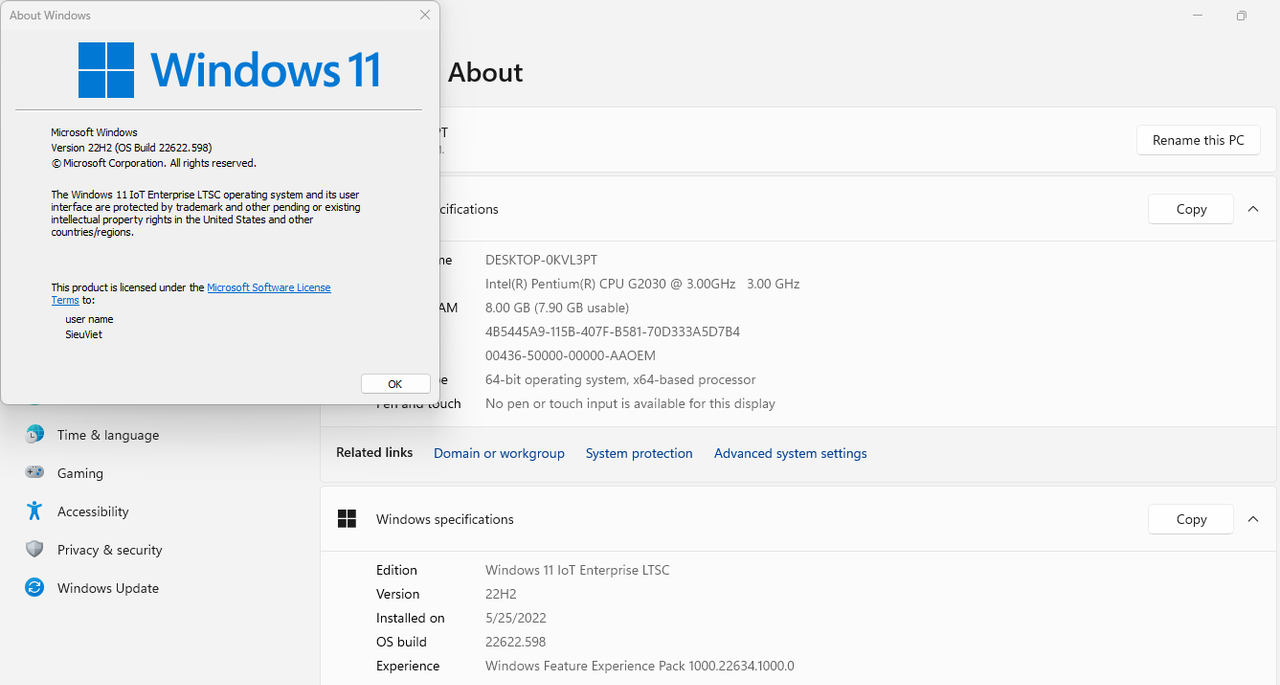
Task: Click the 8.00 GB installed RAM value
Action: (x=557, y=308)
